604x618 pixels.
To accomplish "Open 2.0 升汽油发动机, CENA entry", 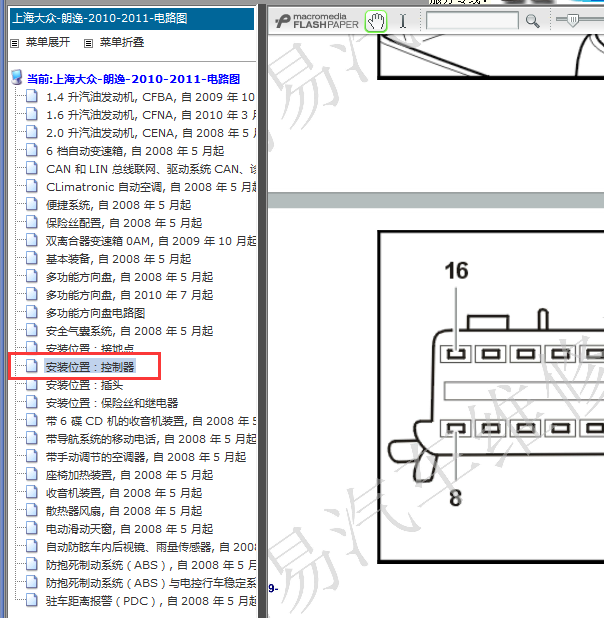I will pos(151,133).
